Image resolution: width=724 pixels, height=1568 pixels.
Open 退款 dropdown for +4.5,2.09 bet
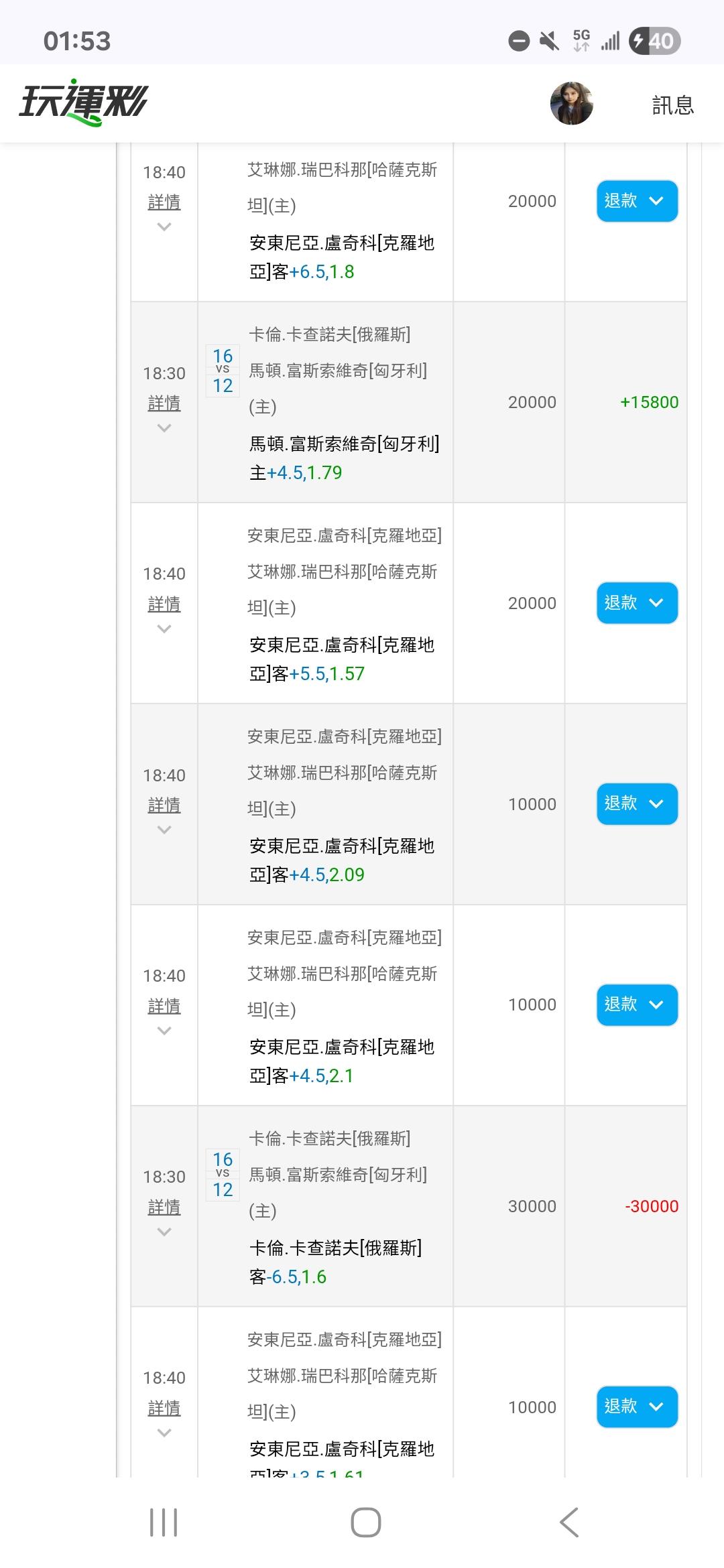tap(637, 803)
